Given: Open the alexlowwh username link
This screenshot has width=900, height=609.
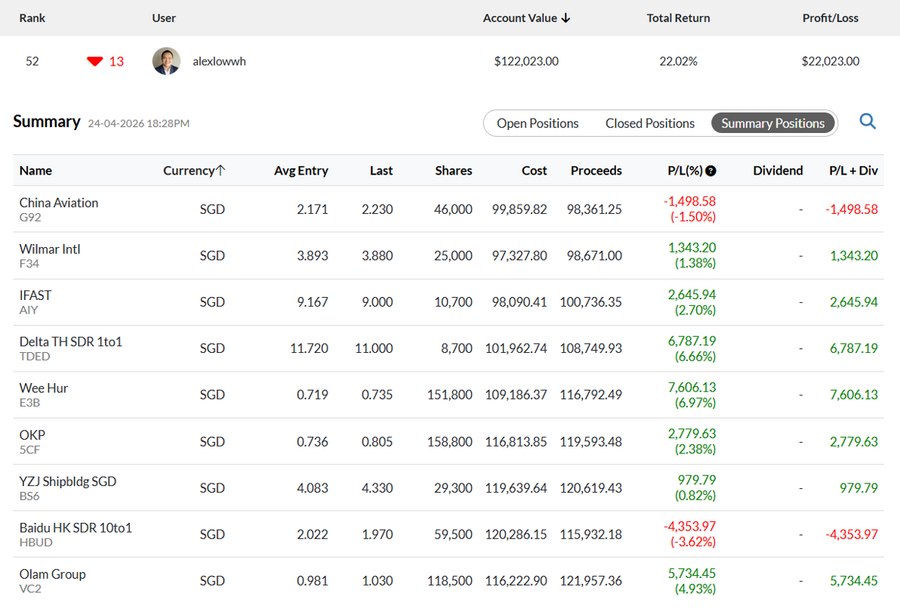Looking at the screenshot, I should coord(219,61).
